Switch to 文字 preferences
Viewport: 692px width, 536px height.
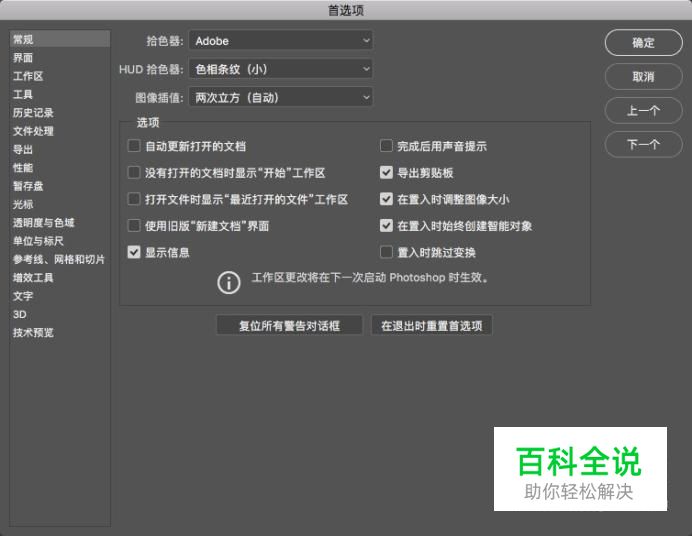pos(60,296)
